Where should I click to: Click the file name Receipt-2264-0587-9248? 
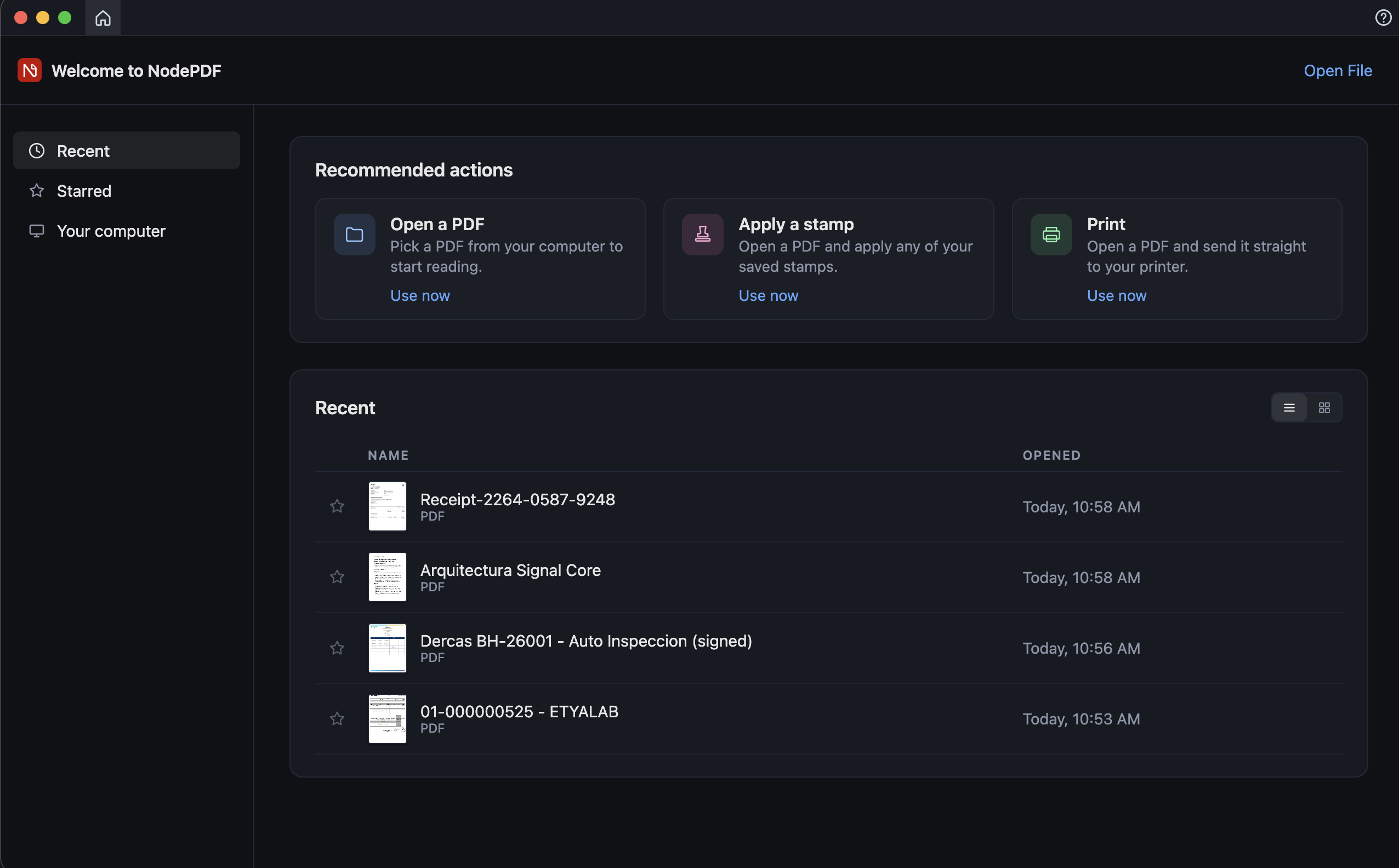[517, 499]
